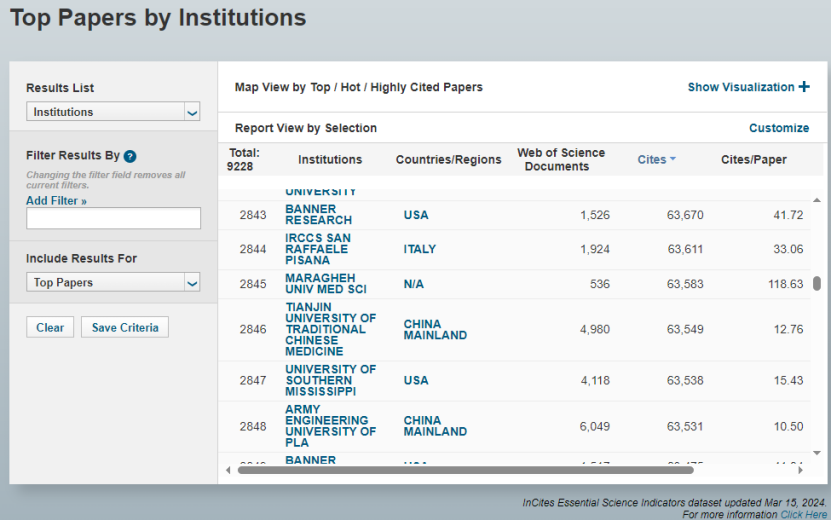Open BANNER RESEARCH institution link in row 2843
This screenshot has height=520, width=831.
click(319, 215)
